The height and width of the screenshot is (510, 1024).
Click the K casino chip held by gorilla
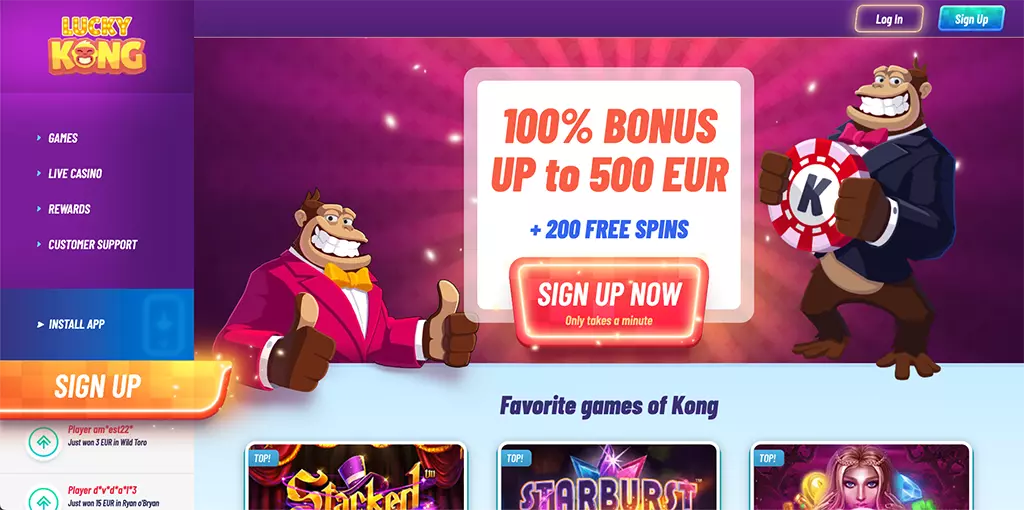pyautogui.click(x=812, y=195)
